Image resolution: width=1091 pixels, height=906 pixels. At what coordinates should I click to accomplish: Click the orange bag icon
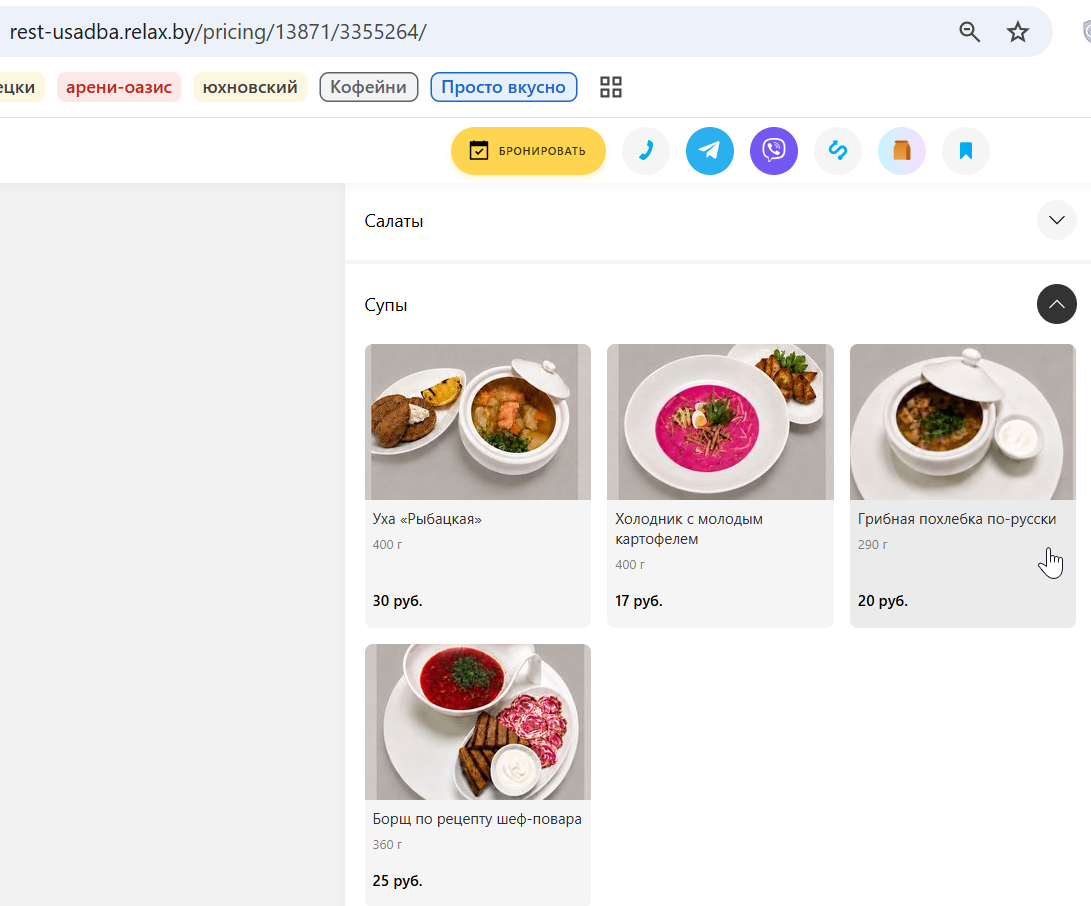tap(902, 151)
